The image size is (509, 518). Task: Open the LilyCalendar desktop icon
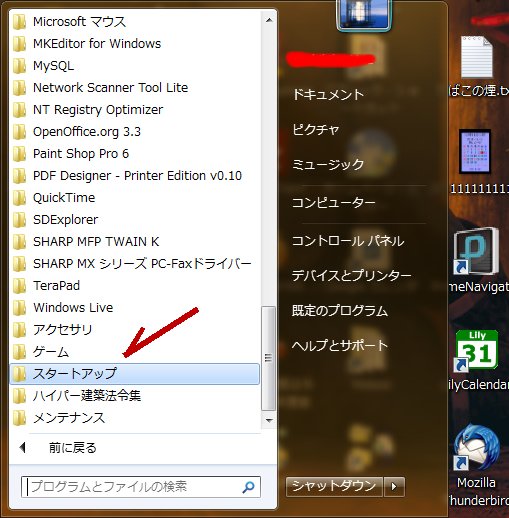pyautogui.click(x=476, y=351)
